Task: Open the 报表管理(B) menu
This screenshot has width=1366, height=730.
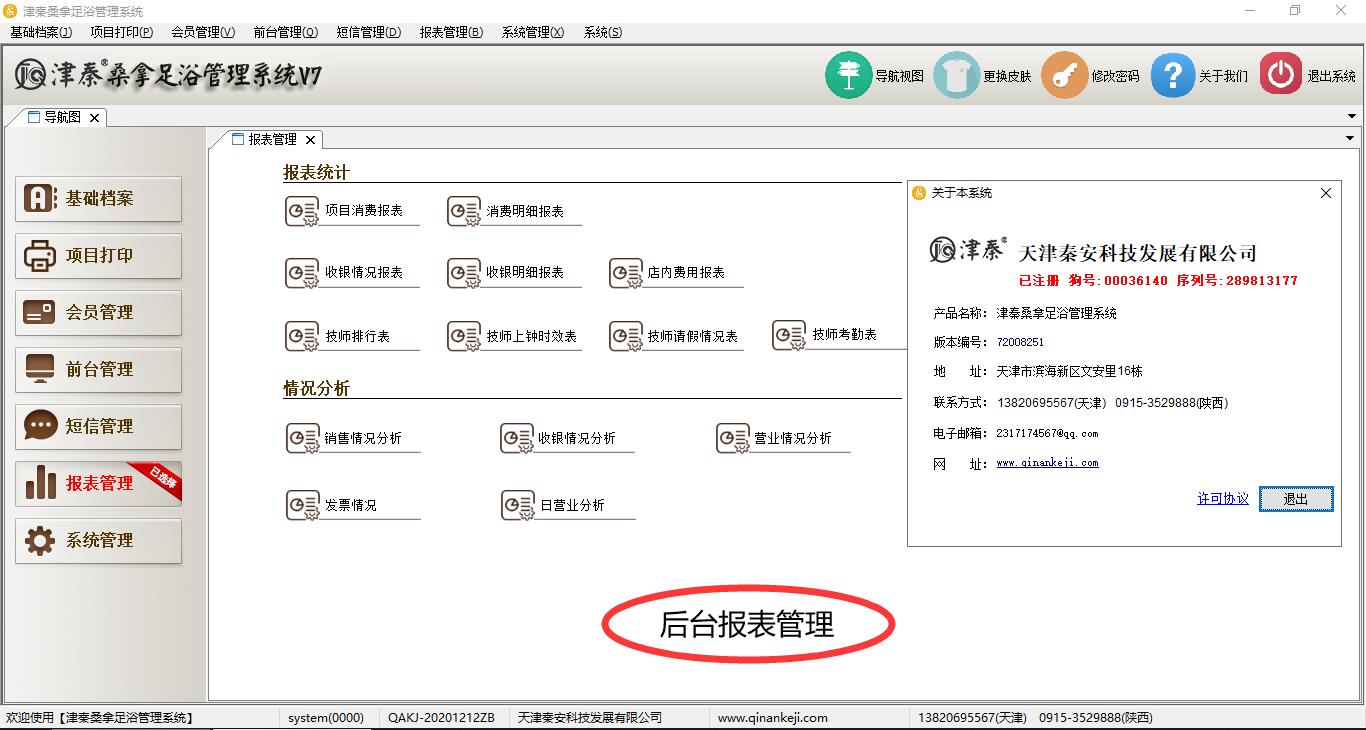Action: [x=450, y=32]
